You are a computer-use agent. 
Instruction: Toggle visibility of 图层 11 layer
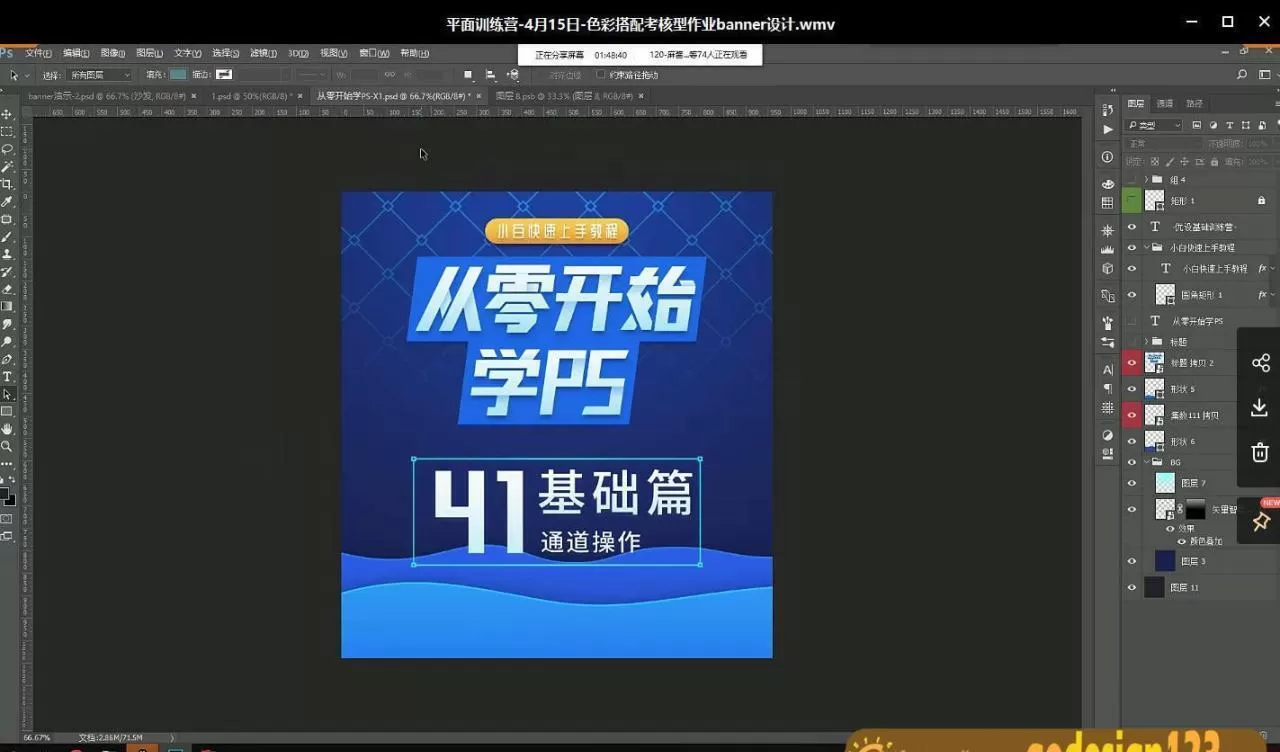click(x=1132, y=588)
